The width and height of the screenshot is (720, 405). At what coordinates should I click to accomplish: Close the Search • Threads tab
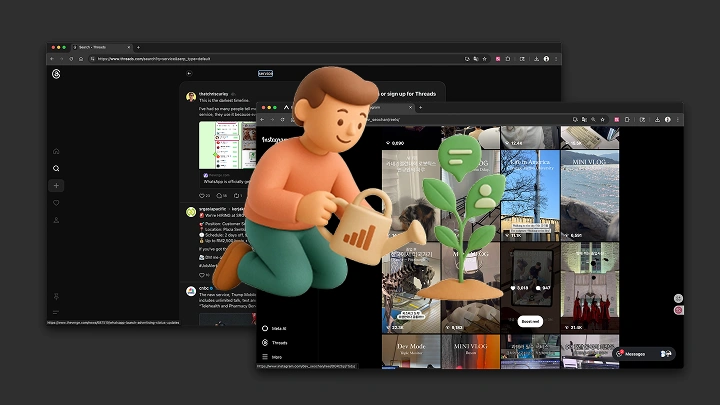pos(129,47)
